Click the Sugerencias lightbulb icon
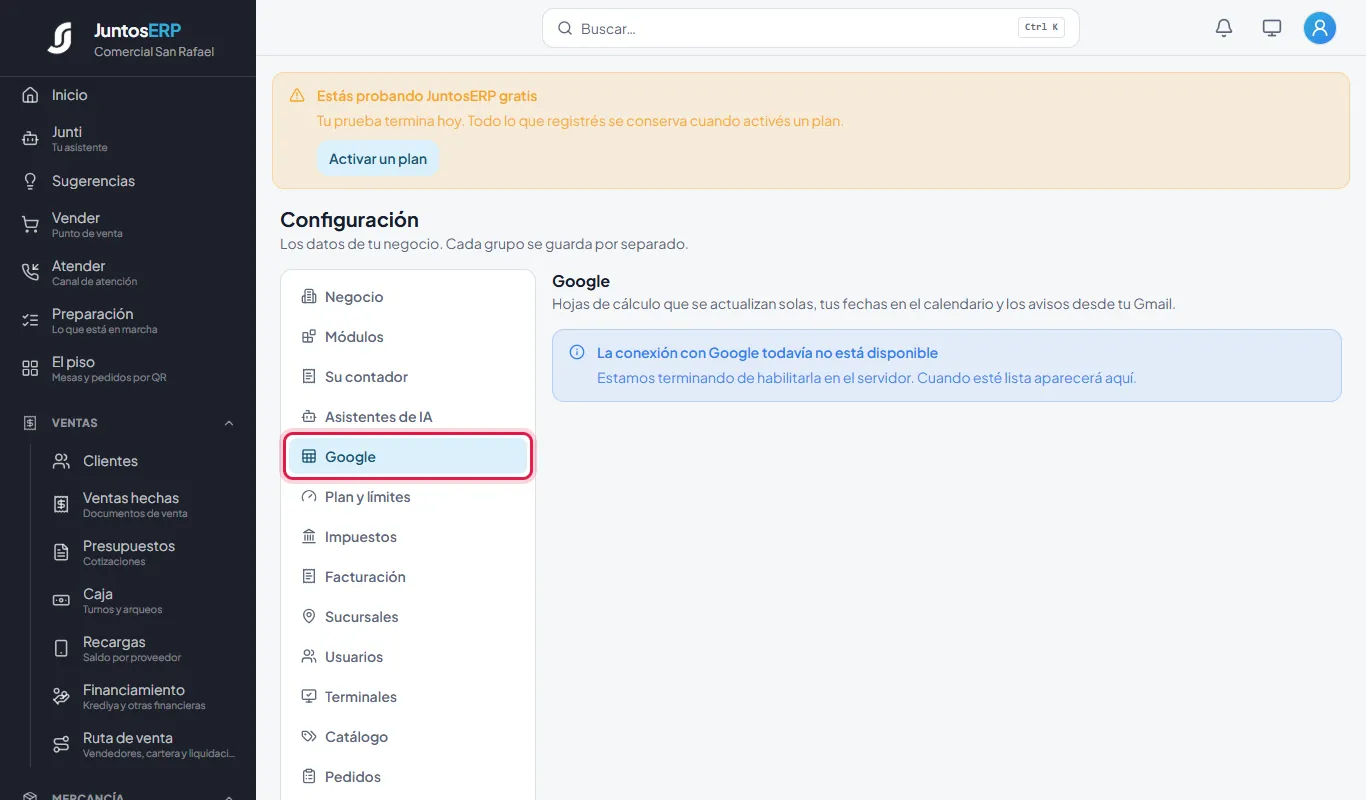The height and width of the screenshot is (800, 1366). pos(30,181)
